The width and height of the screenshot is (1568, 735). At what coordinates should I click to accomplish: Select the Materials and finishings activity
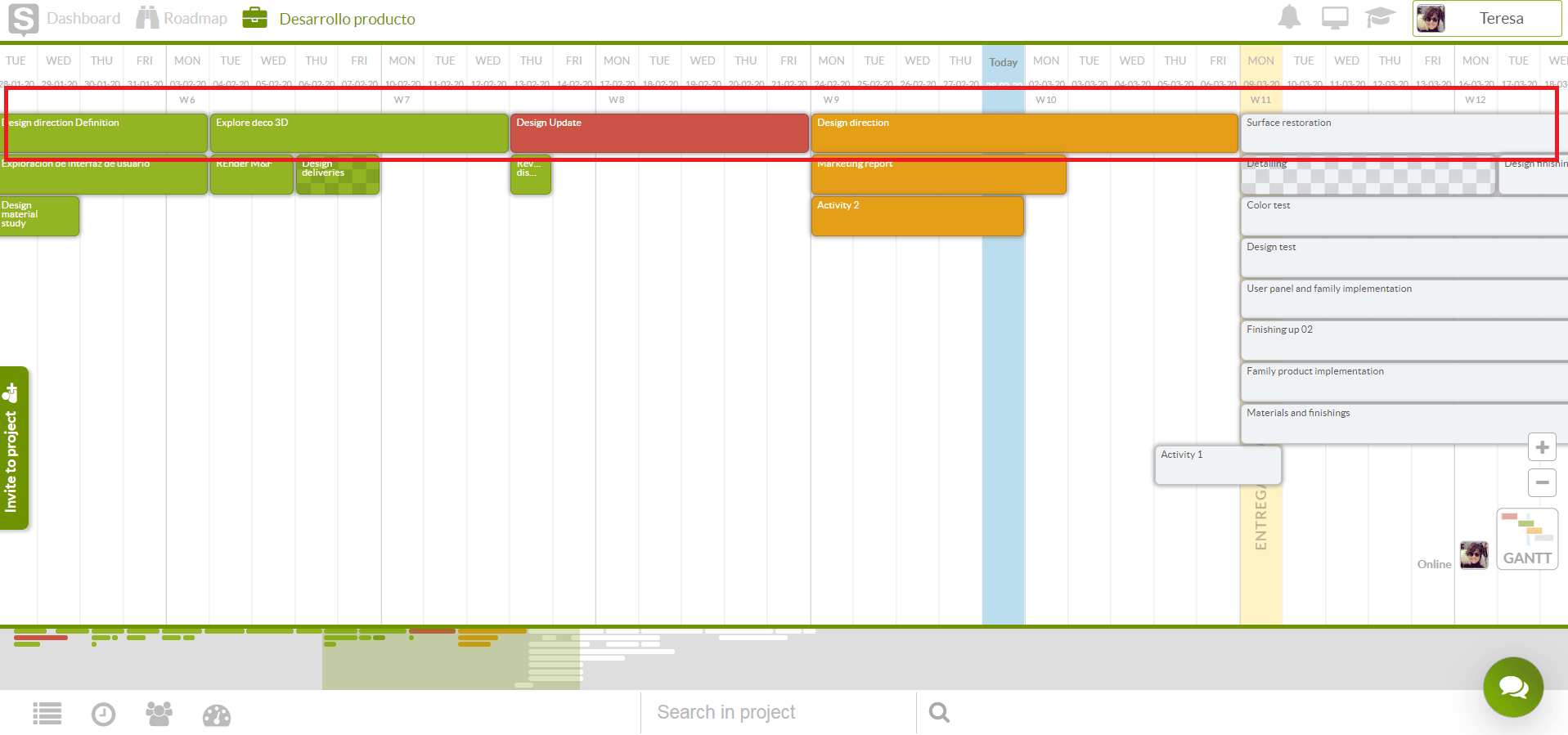pos(1404,424)
